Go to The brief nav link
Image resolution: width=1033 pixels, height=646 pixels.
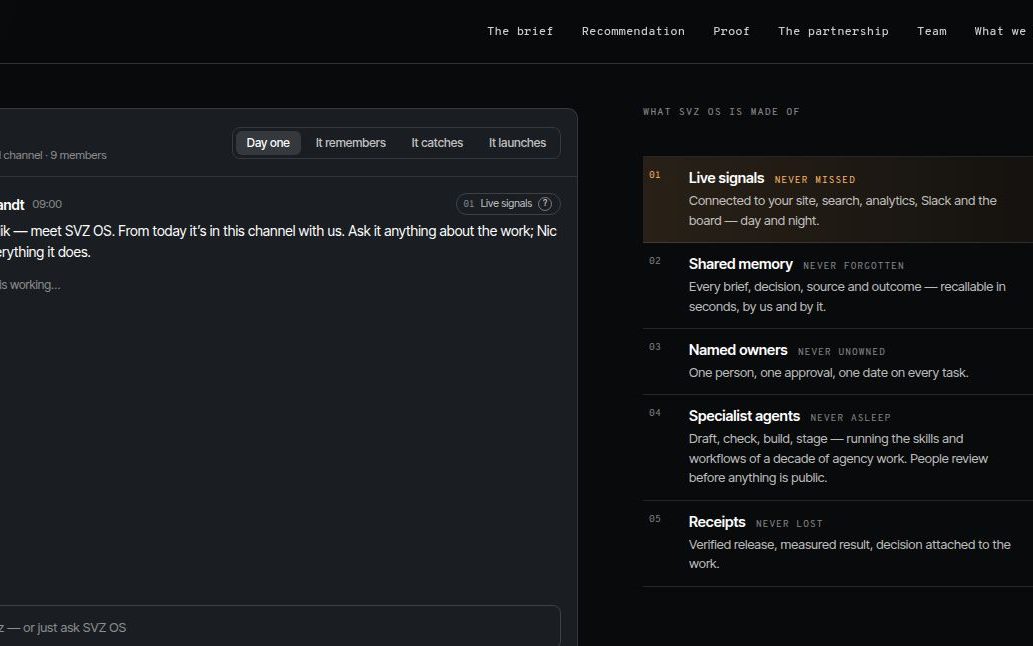[x=520, y=31]
